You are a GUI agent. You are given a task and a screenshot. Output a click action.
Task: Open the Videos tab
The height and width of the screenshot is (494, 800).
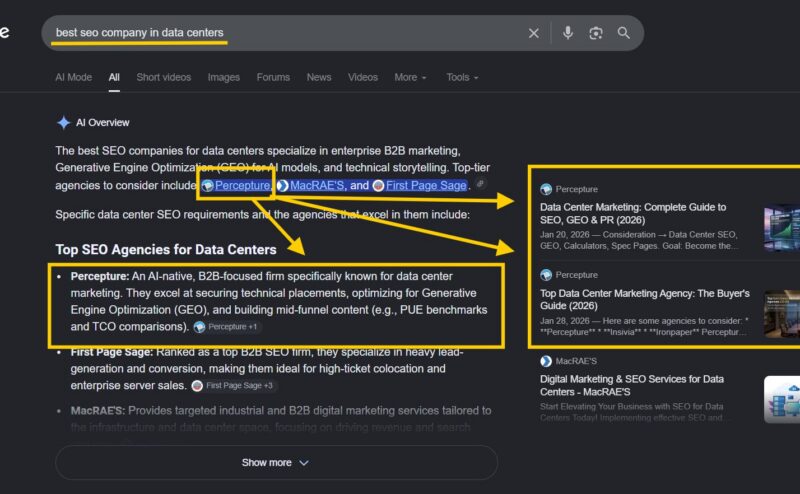(363, 77)
